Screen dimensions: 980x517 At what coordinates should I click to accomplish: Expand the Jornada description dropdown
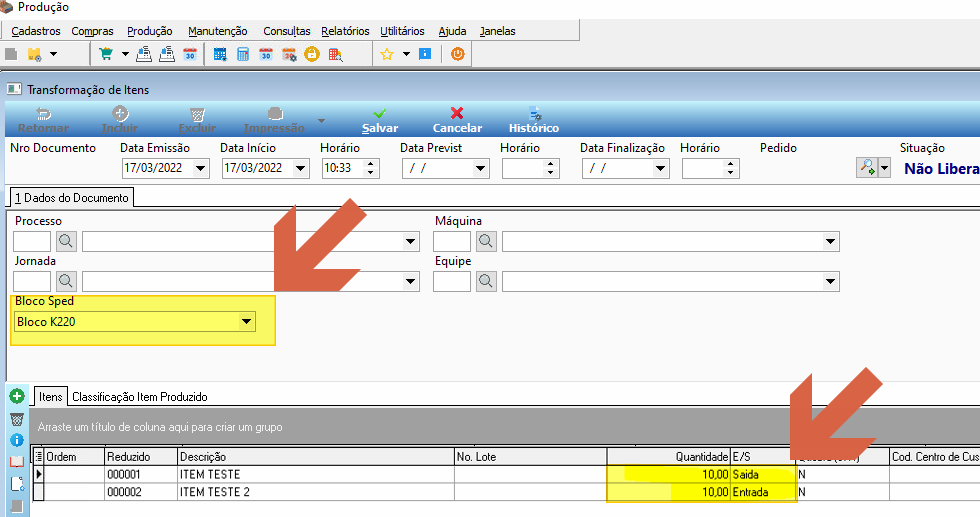pos(411,281)
